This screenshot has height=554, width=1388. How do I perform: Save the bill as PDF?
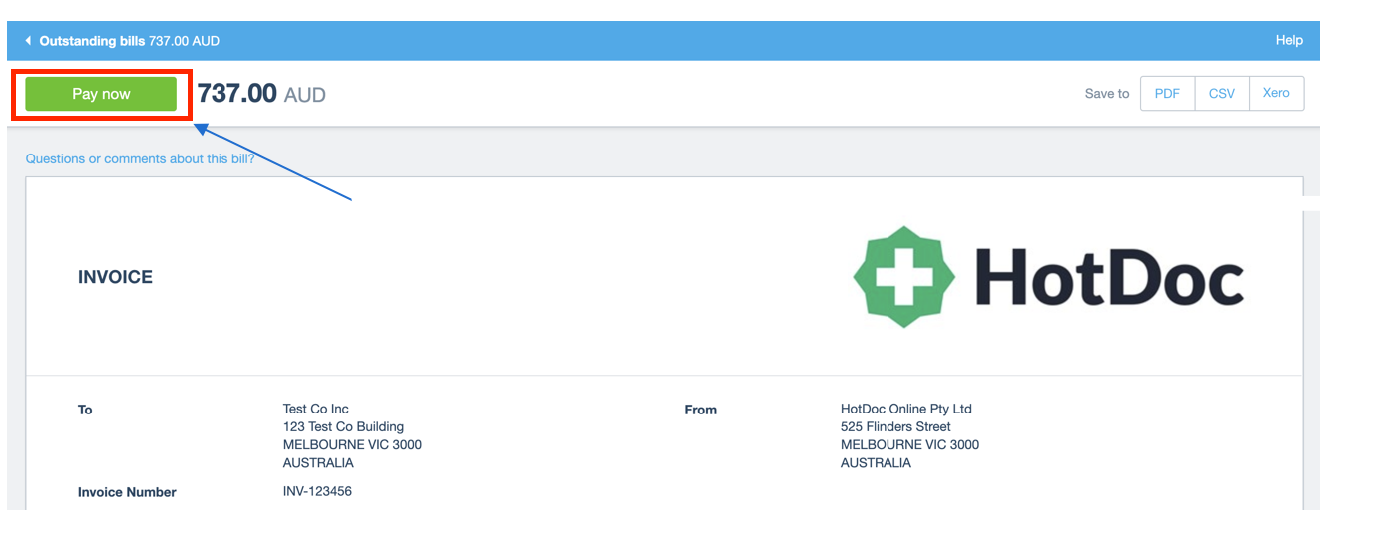[1167, 93]
